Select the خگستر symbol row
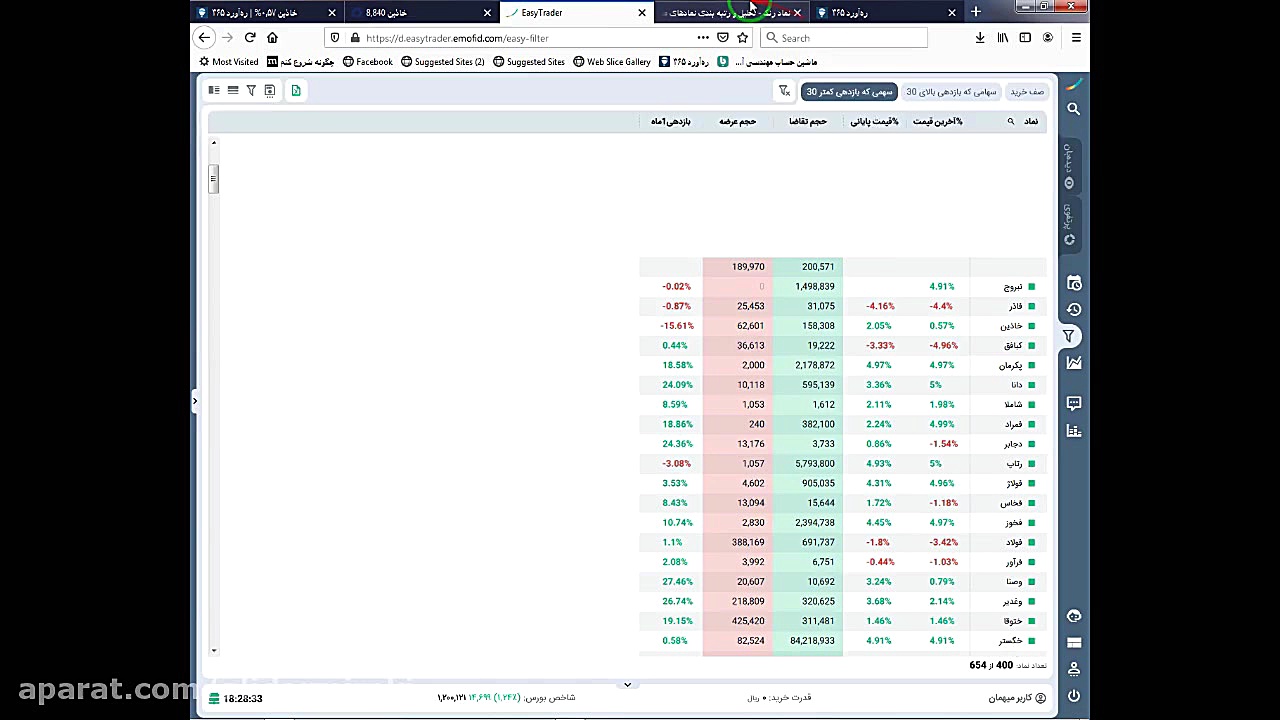Image resolution: width=1280 pixels, height=720 pixels. (843, 641)
